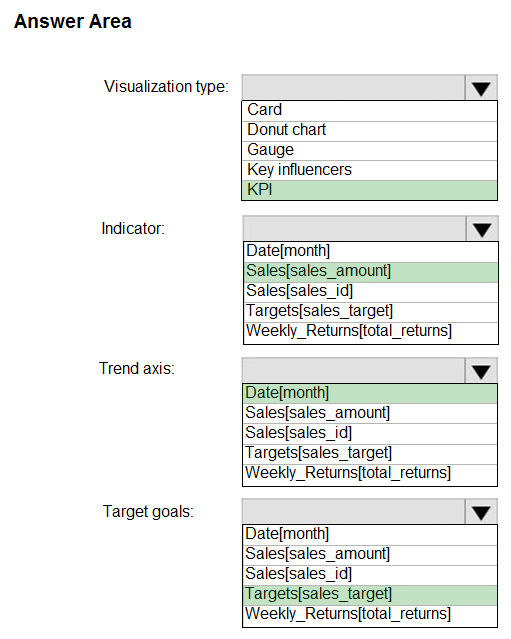Image resolution: width=511 pixels, height=639 pixels.
Task: Select KPI in Visualization type list
Action: (x=369, y=190)
